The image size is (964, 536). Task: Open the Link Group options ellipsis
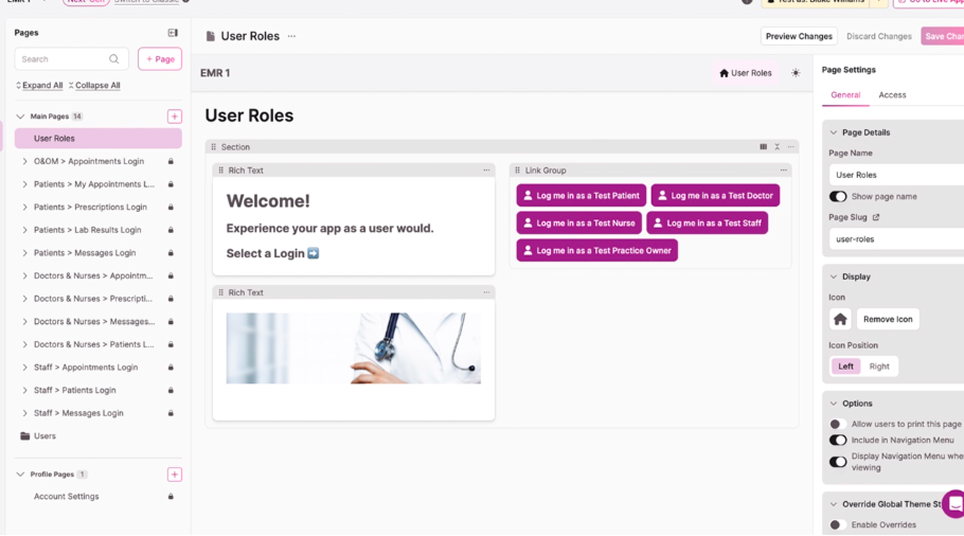pyautogui.click(x=783, y=170)
